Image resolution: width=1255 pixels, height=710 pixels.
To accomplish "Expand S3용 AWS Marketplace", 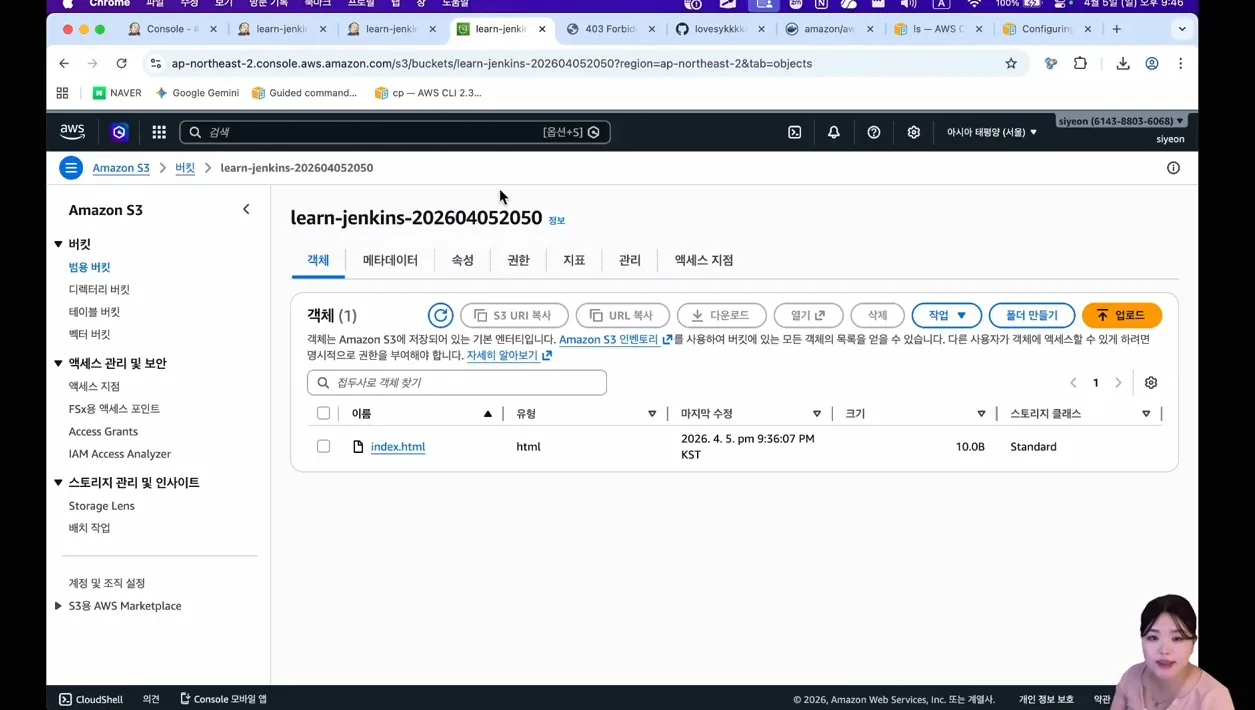I will pos(58,606).
